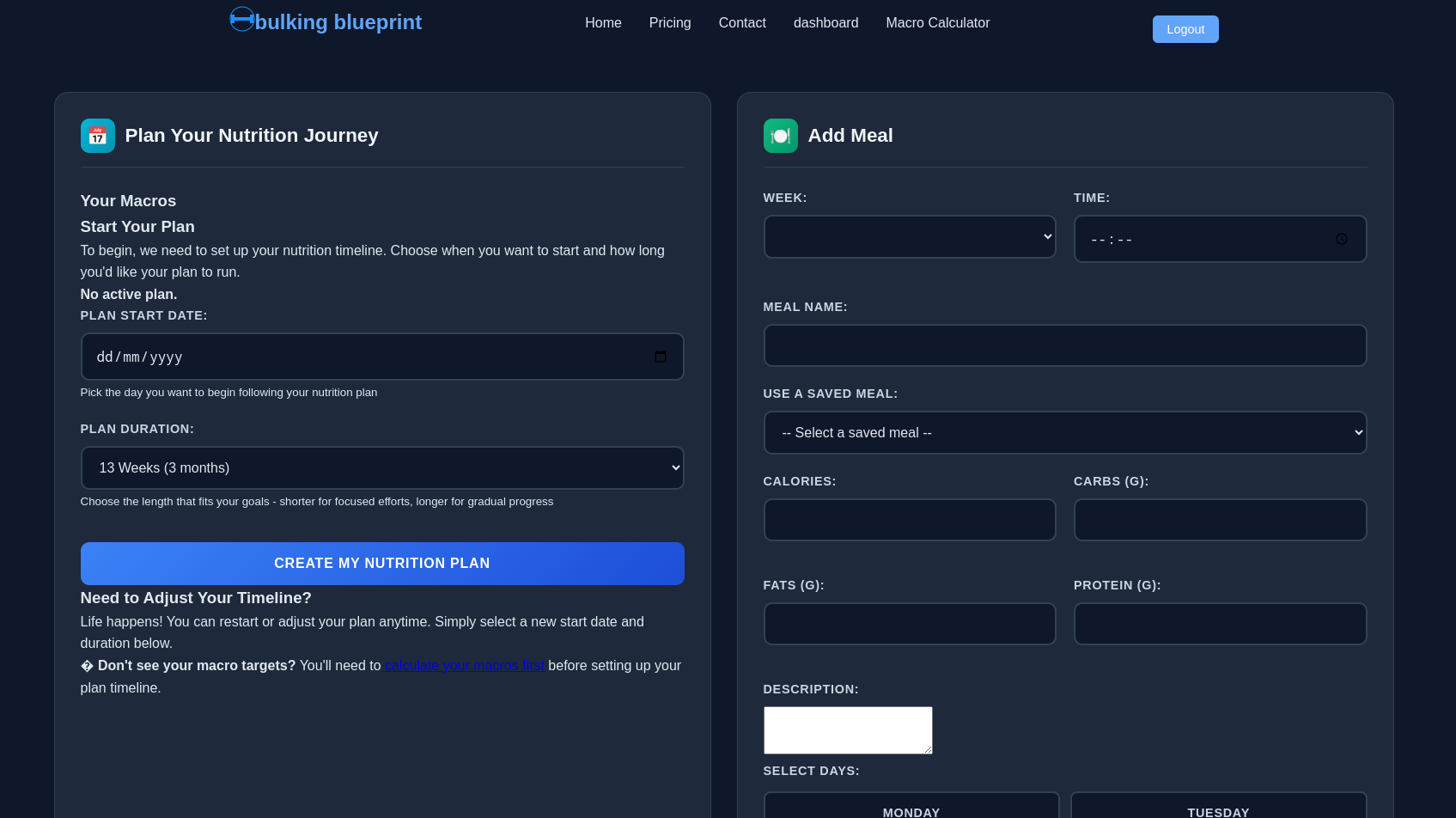The height and width of the screenshot is (818, 1456).
Task: Navigate to Macro Calculator
Action: tap(937, 23)
